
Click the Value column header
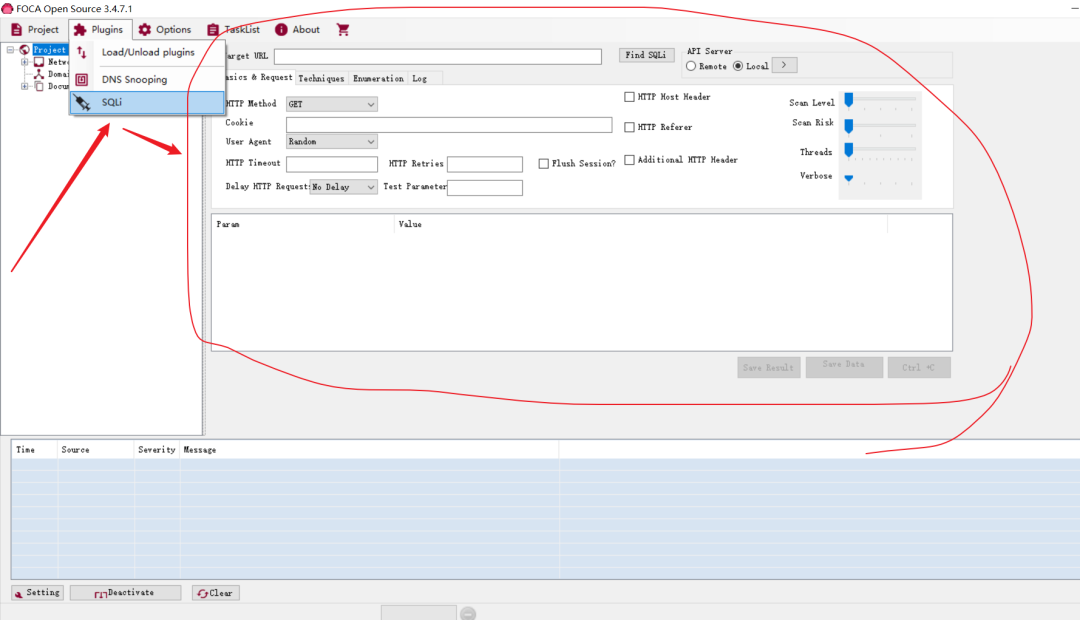pyautogui.click(x=641, y=225)
